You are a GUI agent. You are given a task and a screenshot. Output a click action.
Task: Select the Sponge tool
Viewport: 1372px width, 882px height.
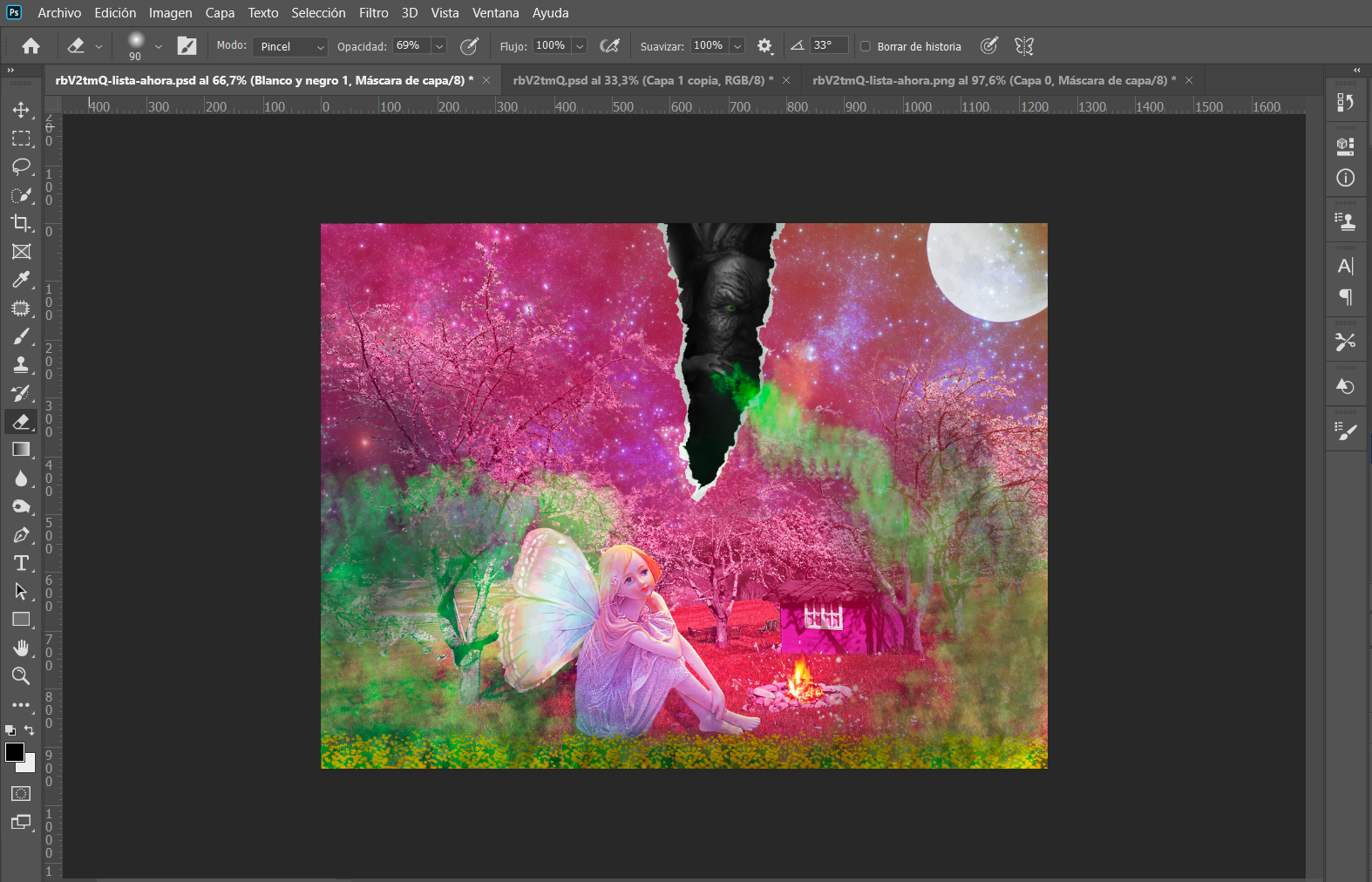pos(21,506)
